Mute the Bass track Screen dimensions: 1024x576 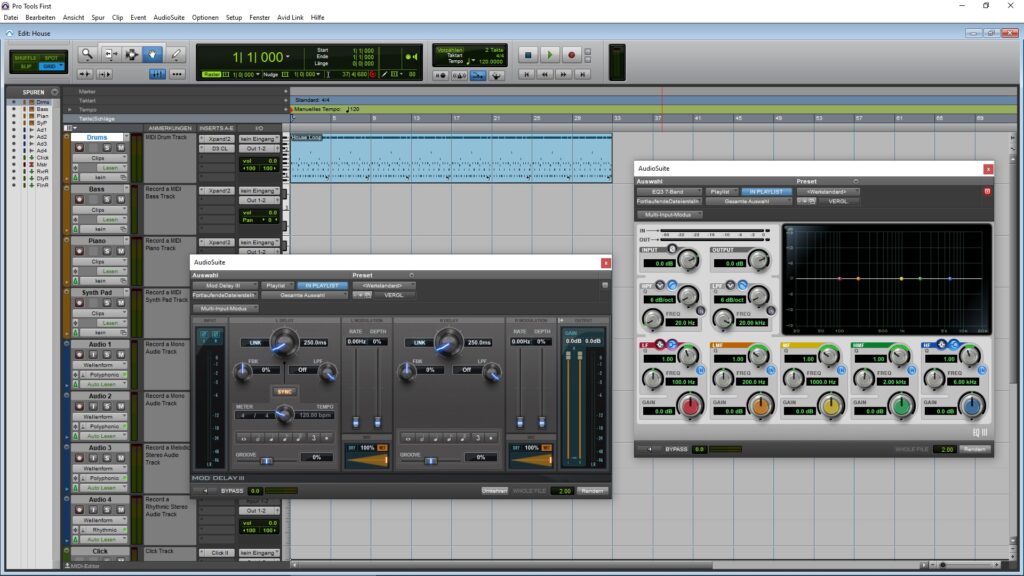[121, 200]
